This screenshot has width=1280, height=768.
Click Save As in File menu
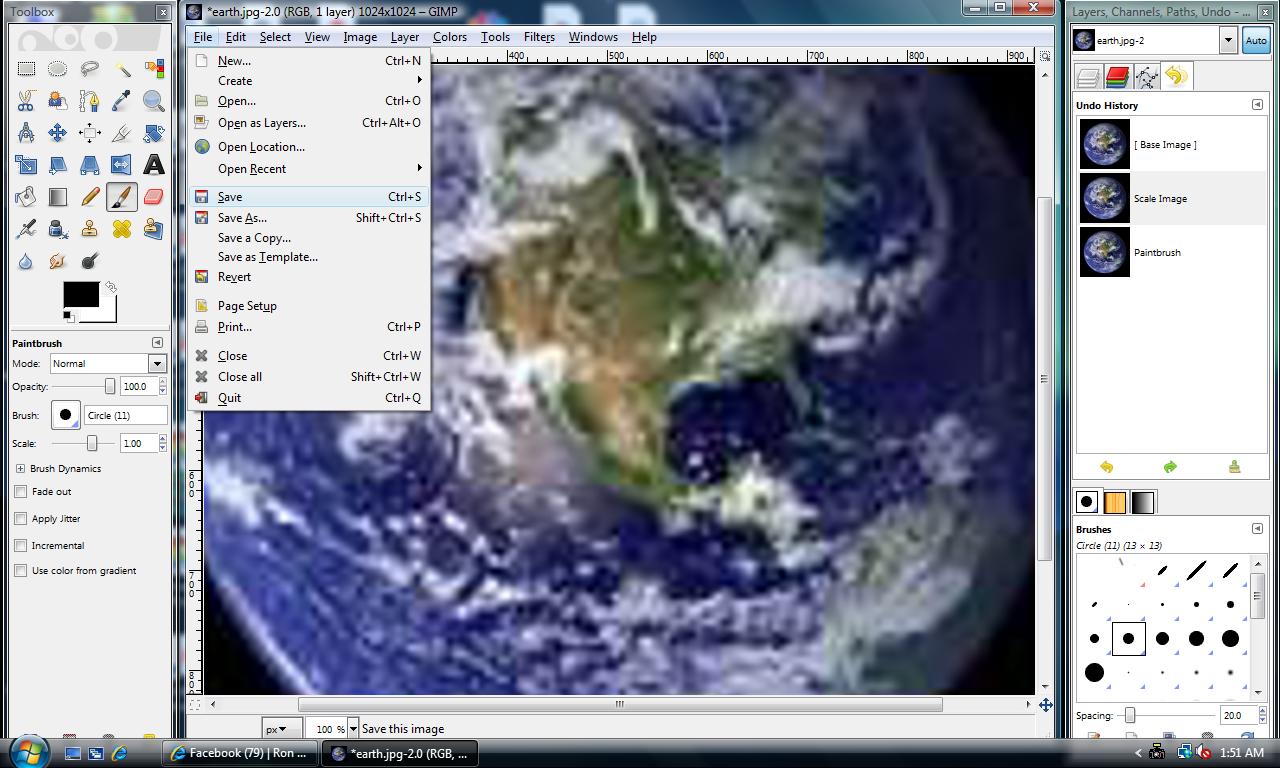pos(242,218)
